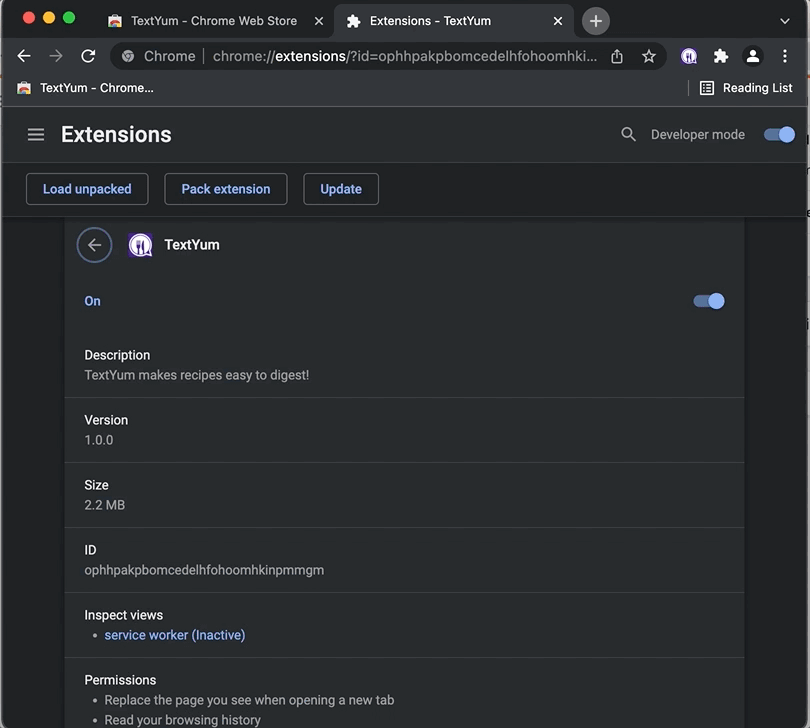The height and width of the screenshot is (728, 810).
Task: Click the version value 1.0.0
Action: coord(99,440)
